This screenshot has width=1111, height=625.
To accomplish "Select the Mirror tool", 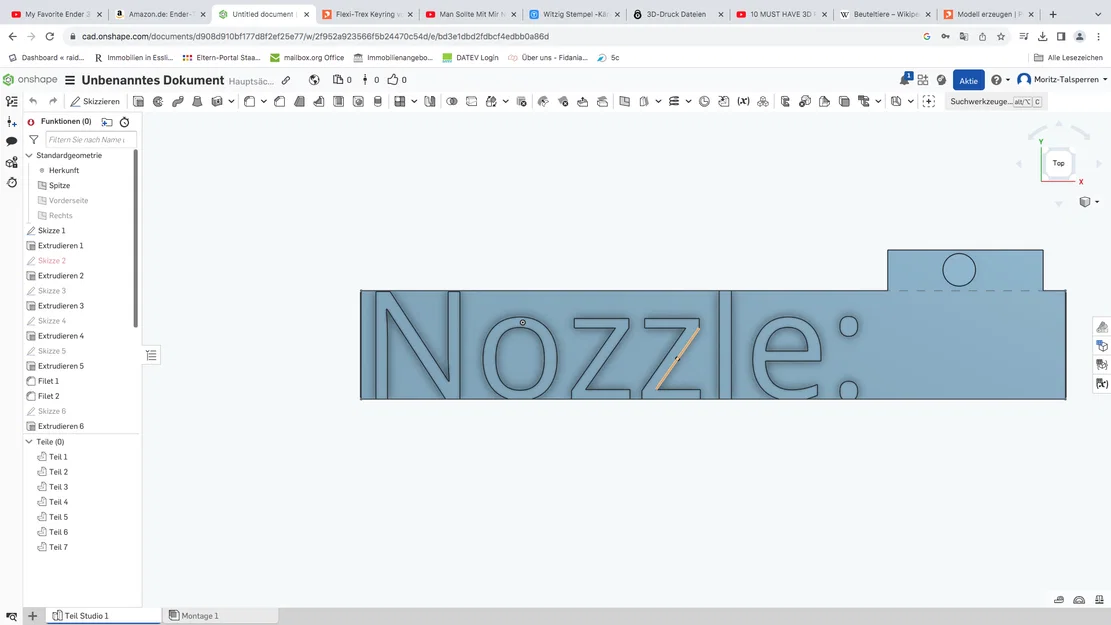I will coord(429,101).
